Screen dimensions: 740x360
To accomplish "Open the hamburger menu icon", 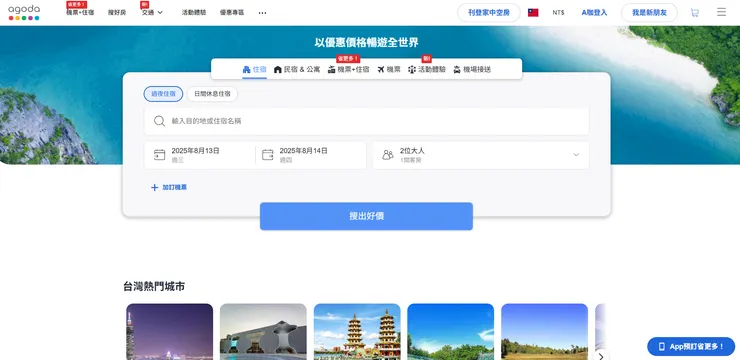I will click(x=721, y=12).
